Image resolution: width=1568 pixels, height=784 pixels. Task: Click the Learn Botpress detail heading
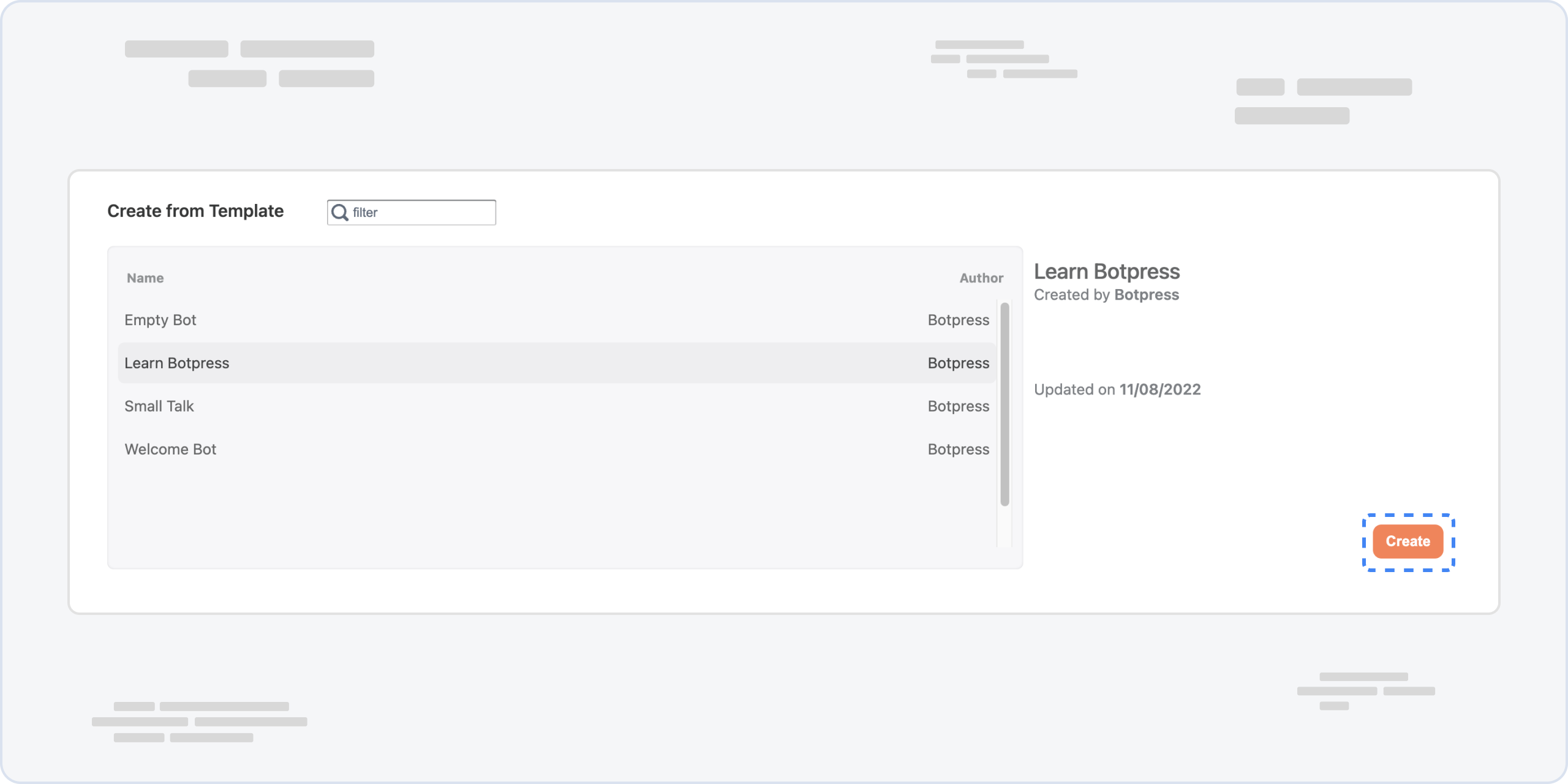(1107, 271)
